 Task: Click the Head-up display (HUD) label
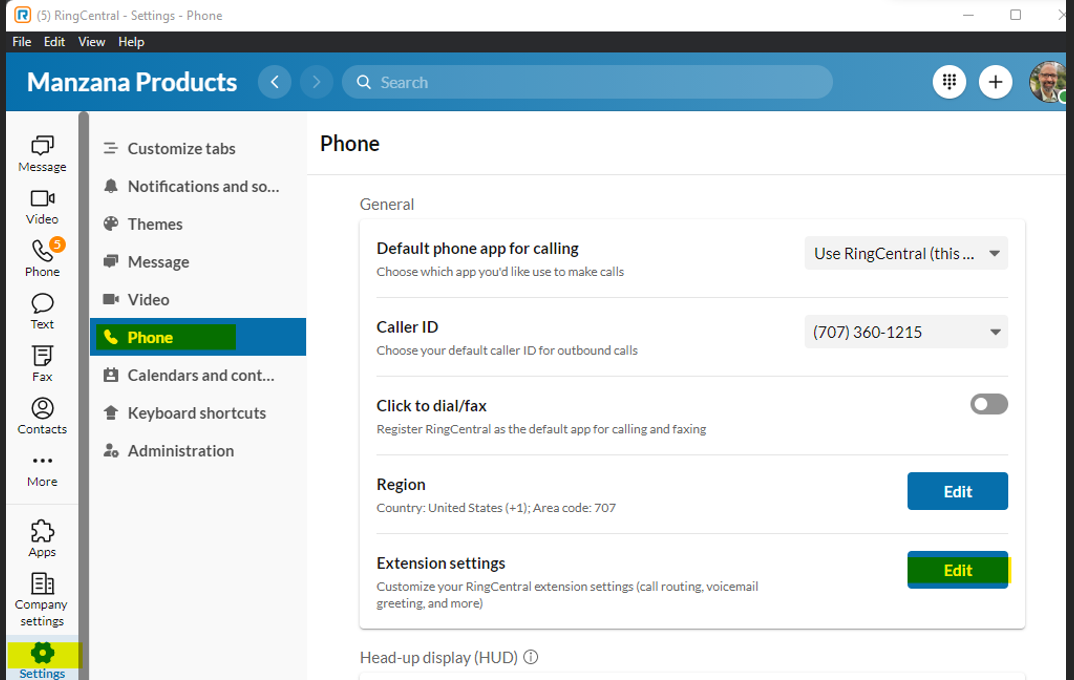(439, 657)
